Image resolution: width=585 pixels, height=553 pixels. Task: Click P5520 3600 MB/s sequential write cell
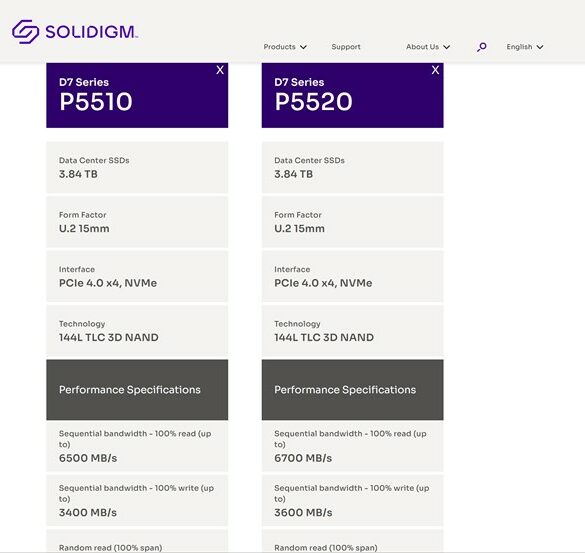353,500
